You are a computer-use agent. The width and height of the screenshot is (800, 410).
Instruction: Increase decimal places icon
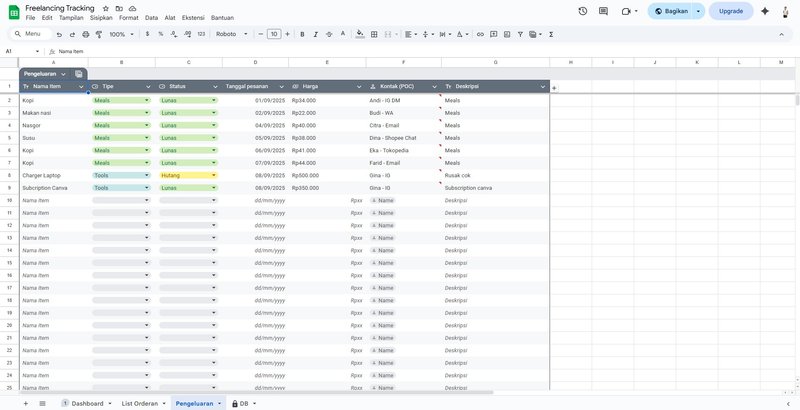[x=187, y=34]
